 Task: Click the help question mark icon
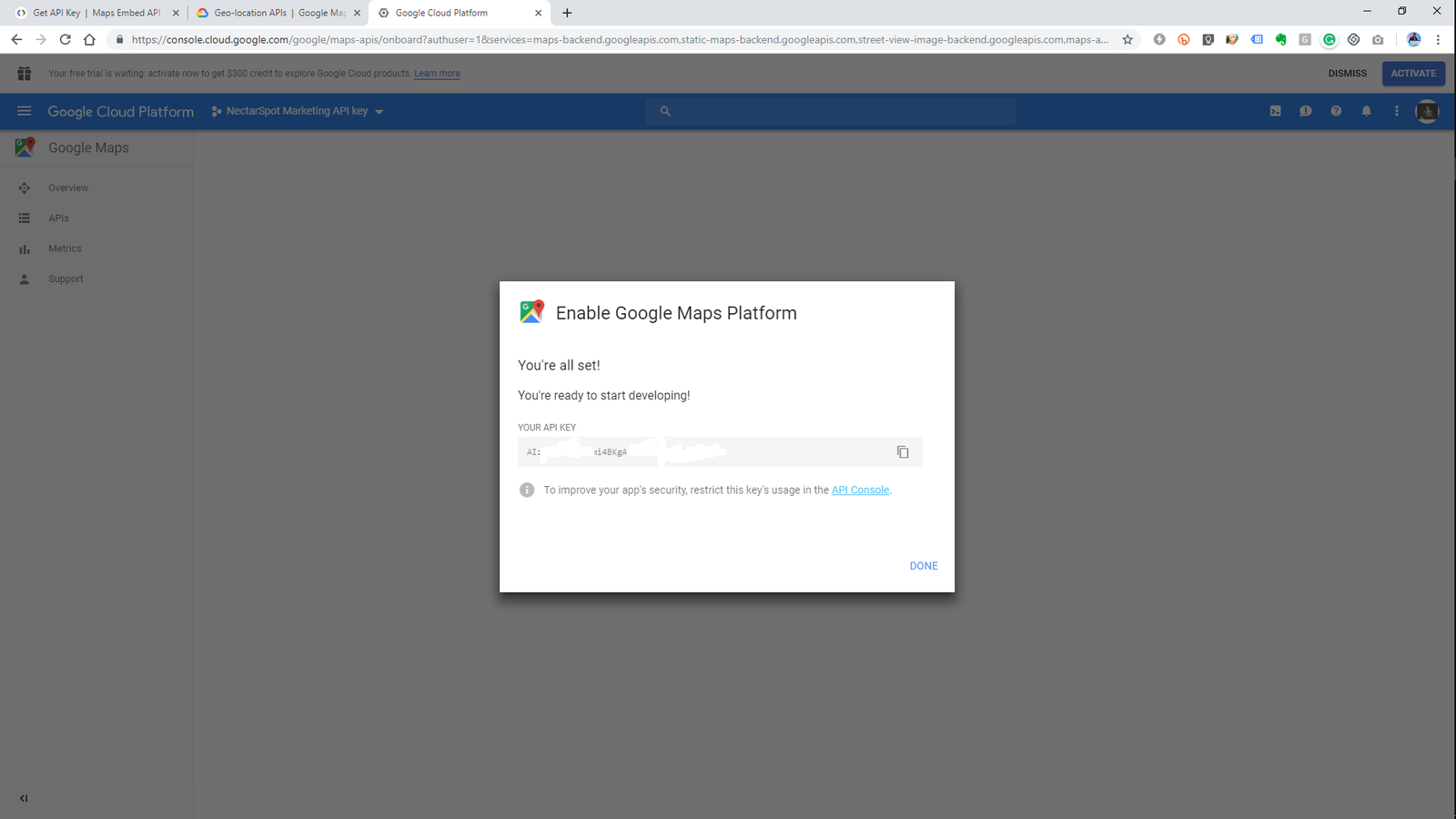1336,111
